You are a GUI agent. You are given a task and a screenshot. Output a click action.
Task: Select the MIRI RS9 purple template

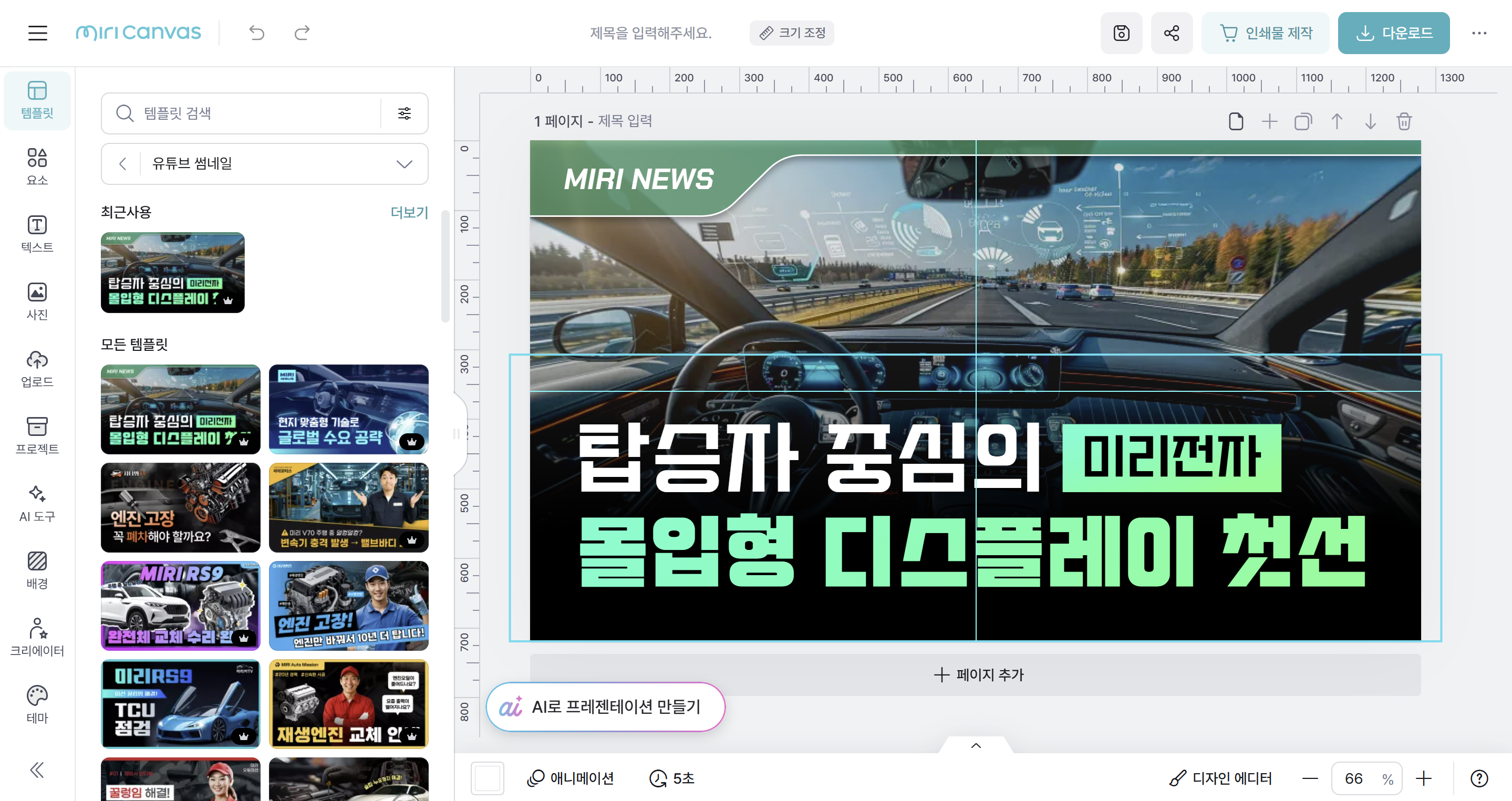[x=181, y=606]
